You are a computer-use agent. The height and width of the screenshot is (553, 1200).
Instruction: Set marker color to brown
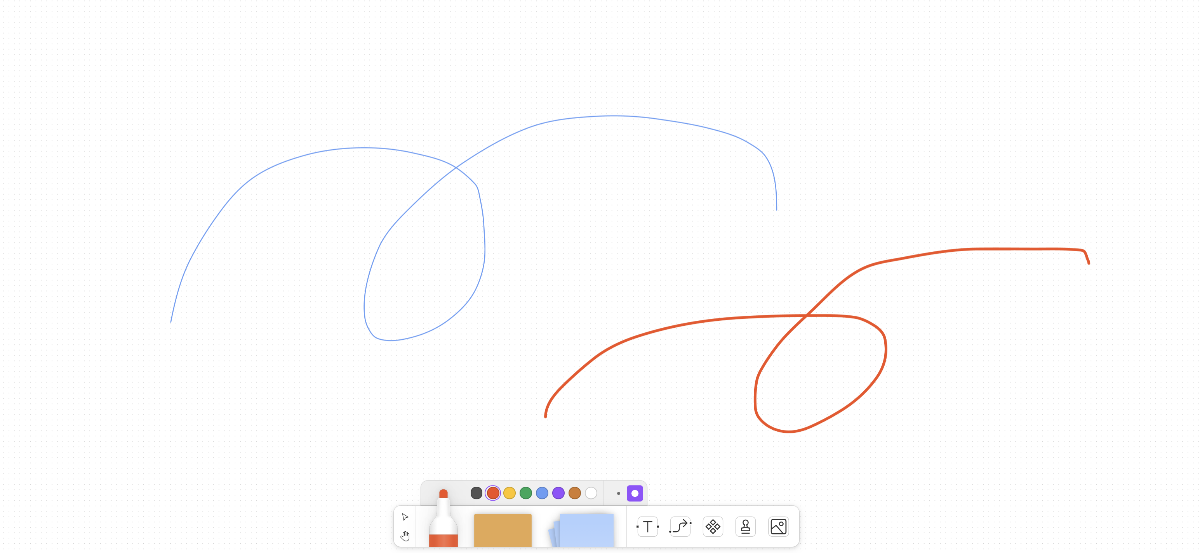click(575, 493)
